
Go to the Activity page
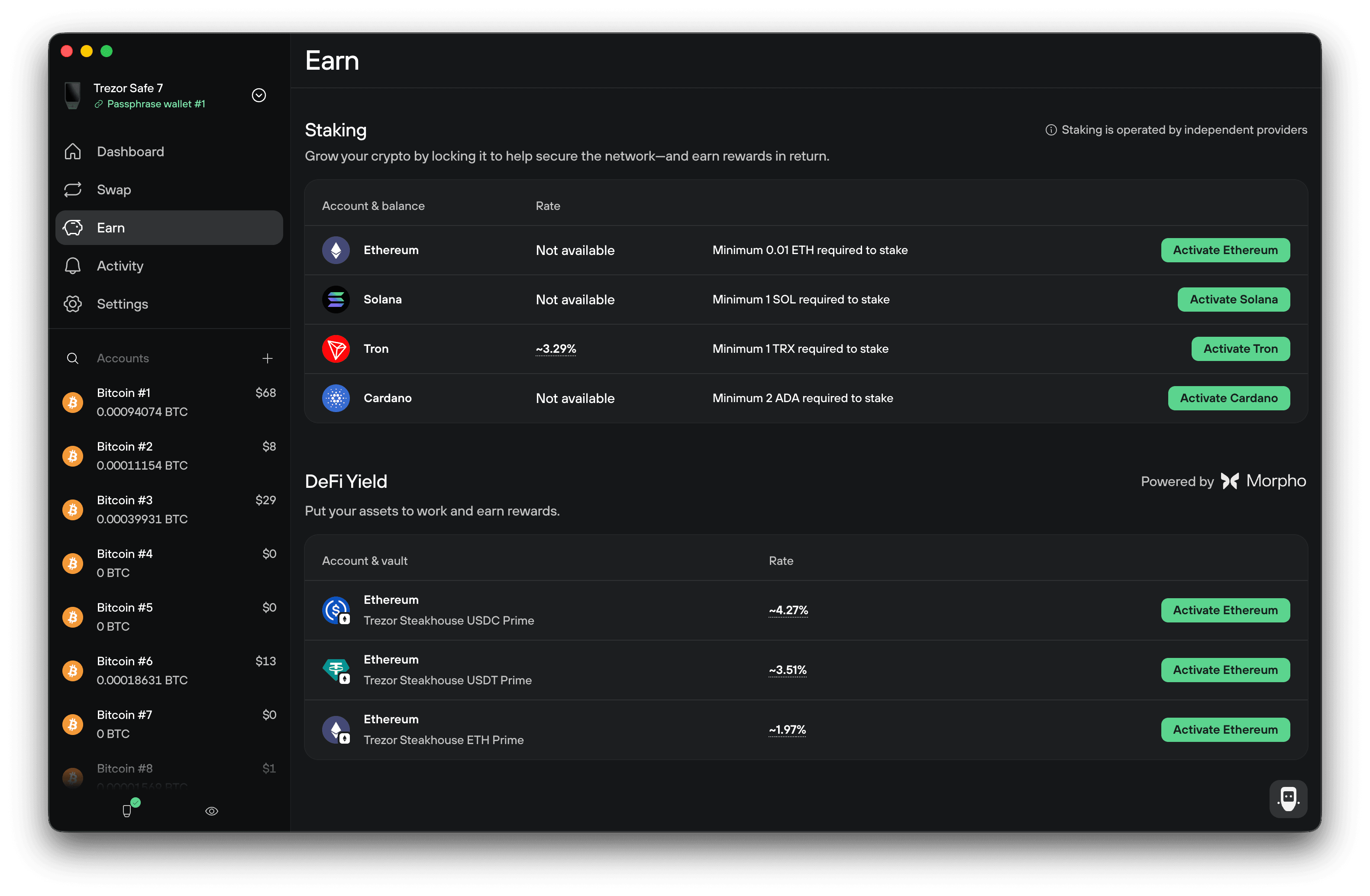169,265
